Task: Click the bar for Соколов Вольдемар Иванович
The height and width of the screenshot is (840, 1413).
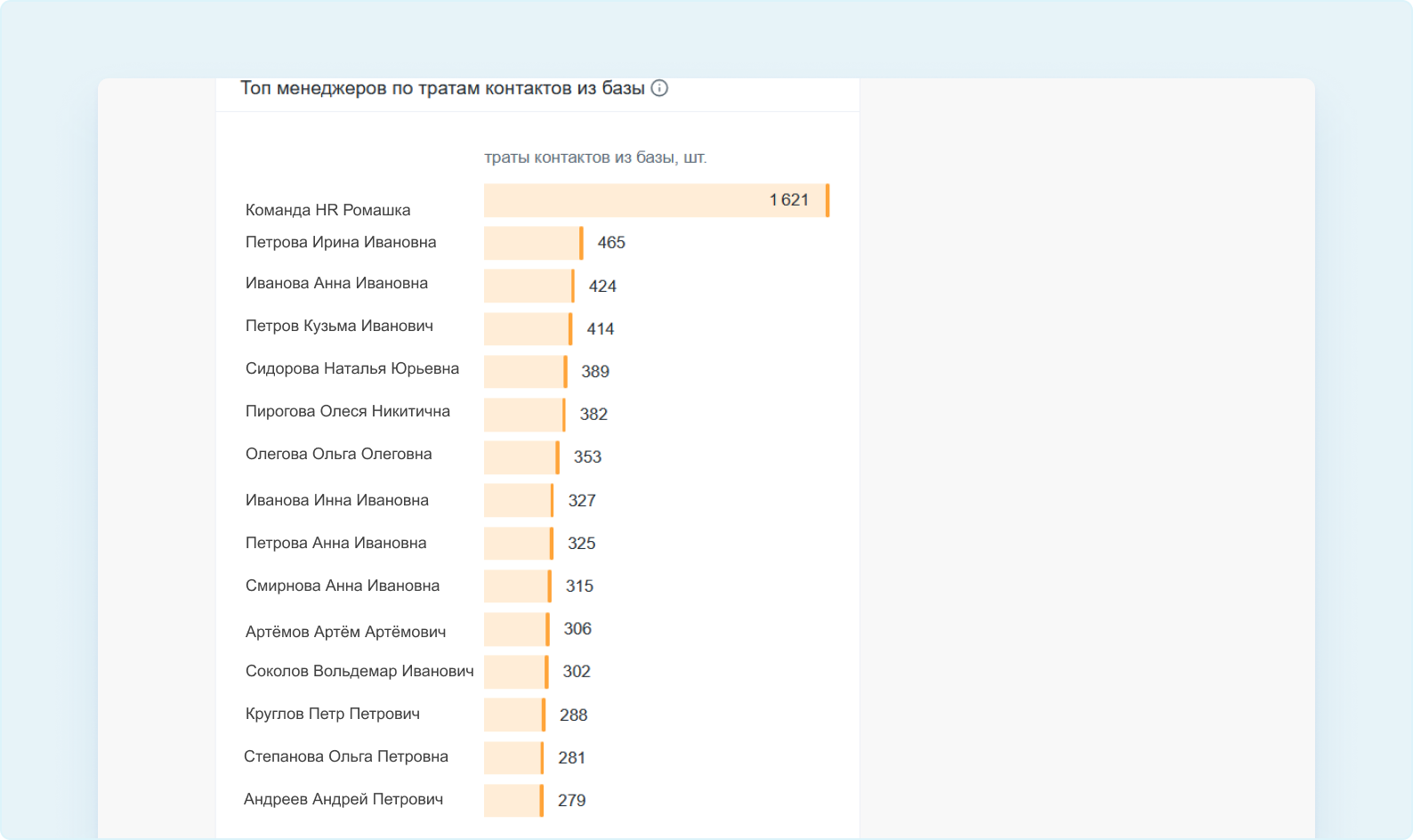Action: [516, 672]
